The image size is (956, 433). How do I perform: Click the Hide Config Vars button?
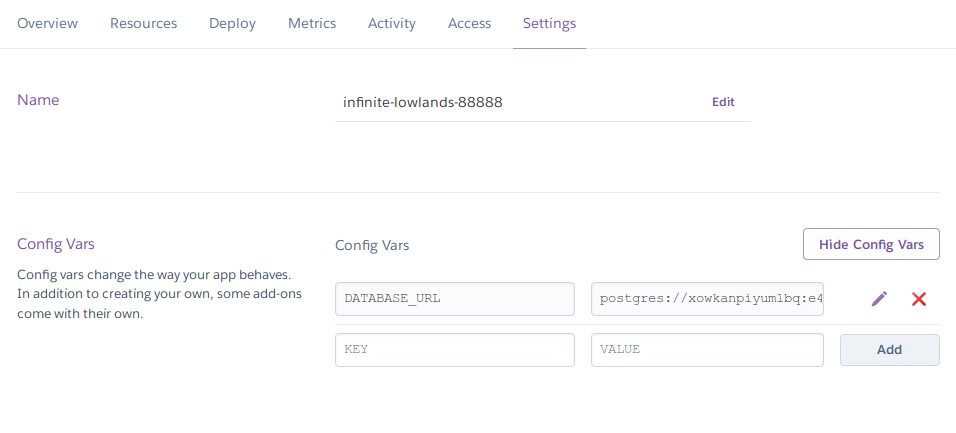871,245
